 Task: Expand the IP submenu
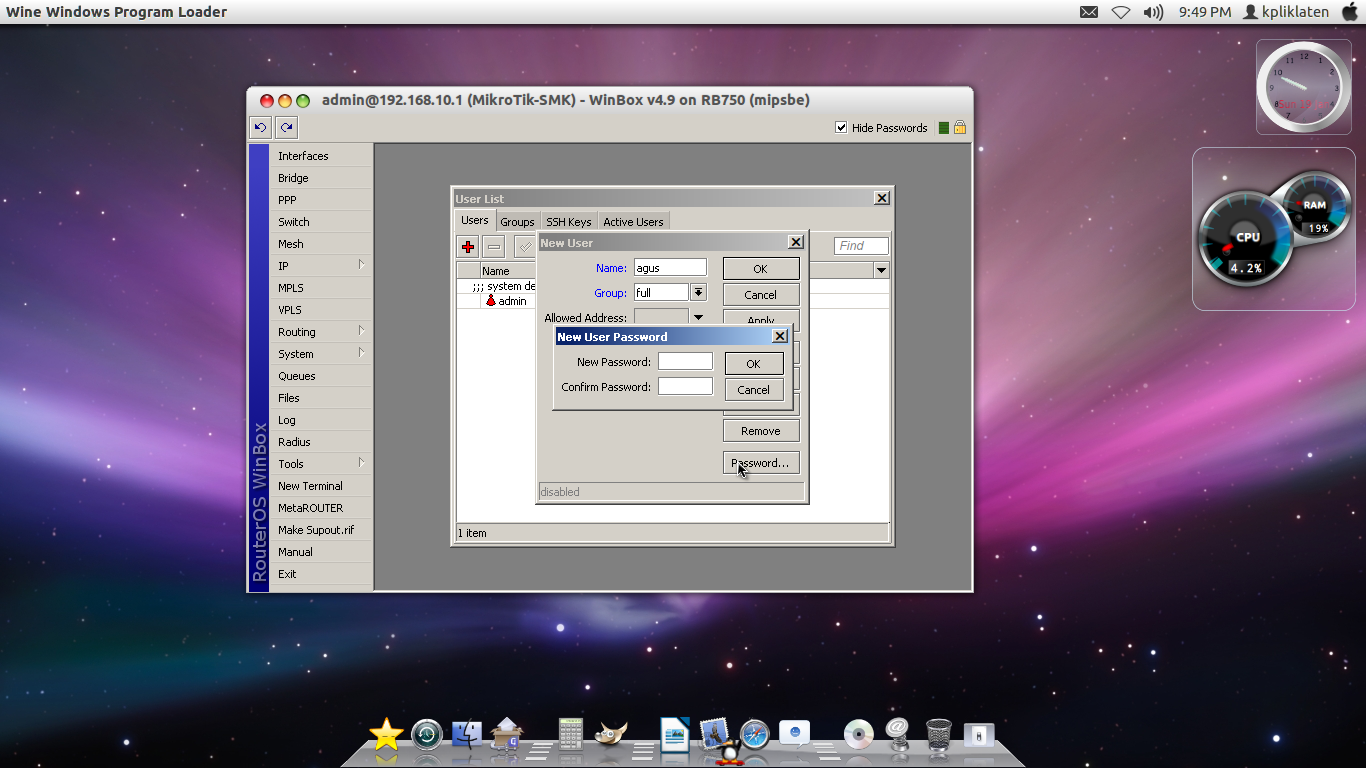pos(361,265)
